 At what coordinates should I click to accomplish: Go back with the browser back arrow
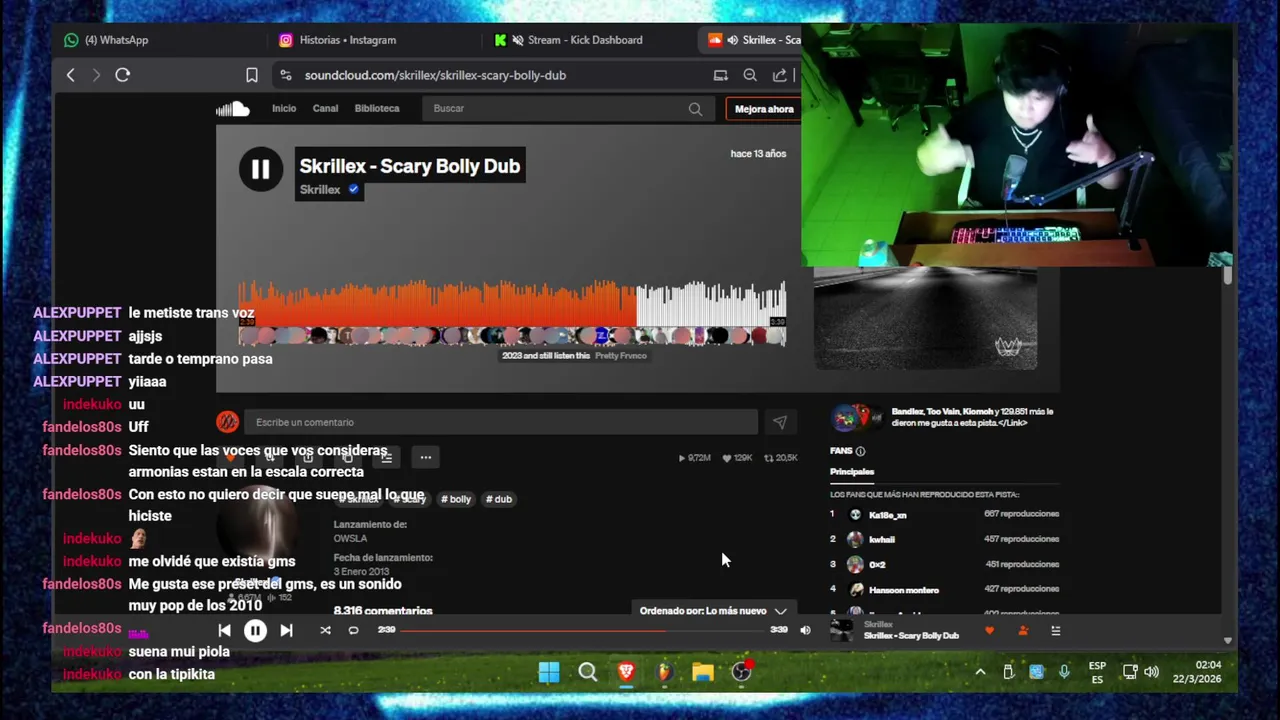[70, 75]
